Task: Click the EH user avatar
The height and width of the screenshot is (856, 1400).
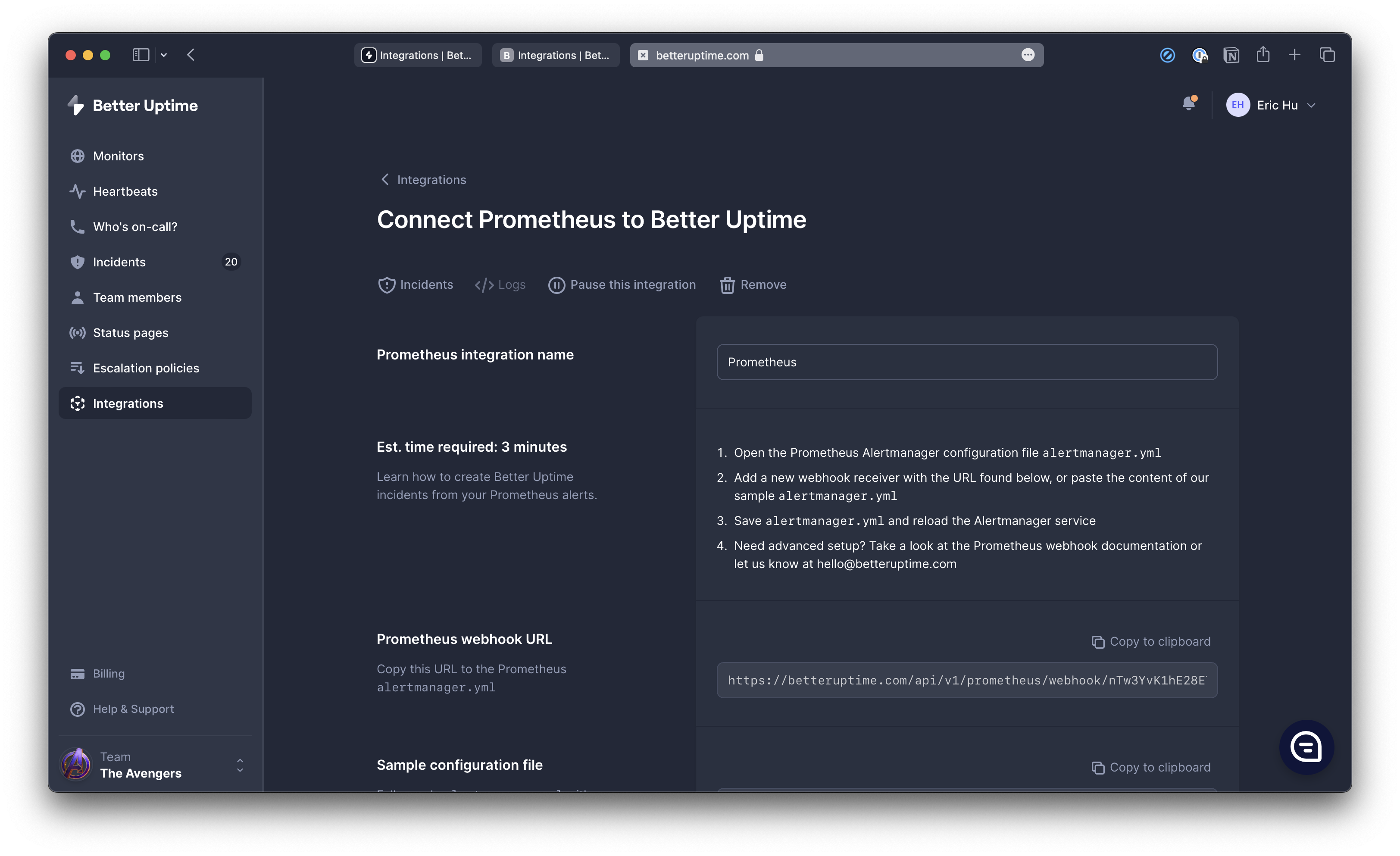Action: click(x=1237, y=105)
